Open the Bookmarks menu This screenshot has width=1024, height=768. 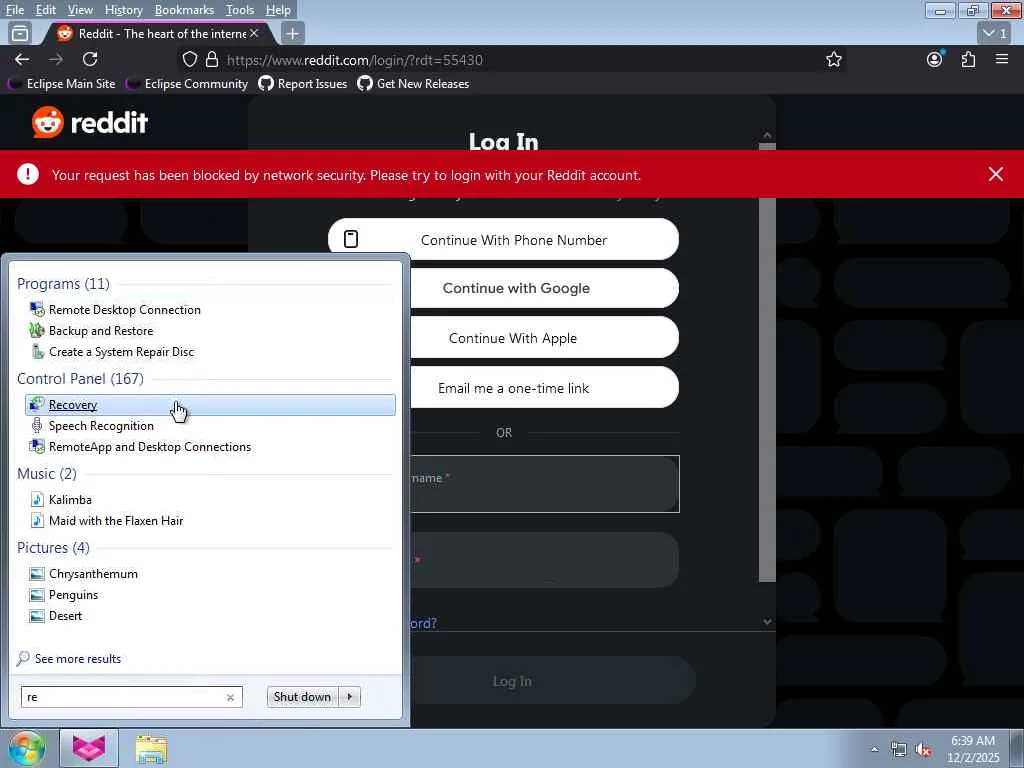pos(184,10)
